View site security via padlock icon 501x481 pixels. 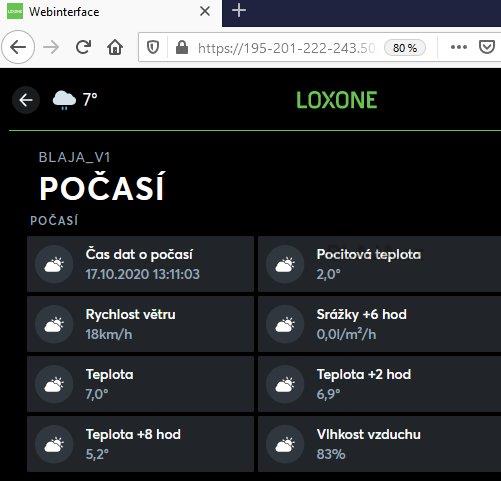point(182,47)
